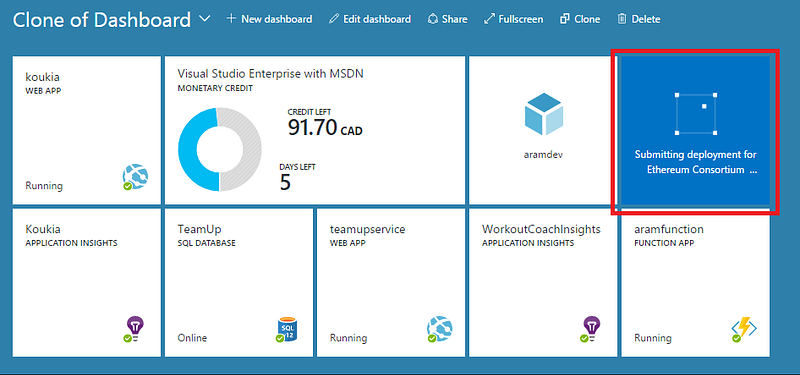This screenshot has height=375, width=800.
Task: Click the trash can icon for Delete
Action: 621,19
